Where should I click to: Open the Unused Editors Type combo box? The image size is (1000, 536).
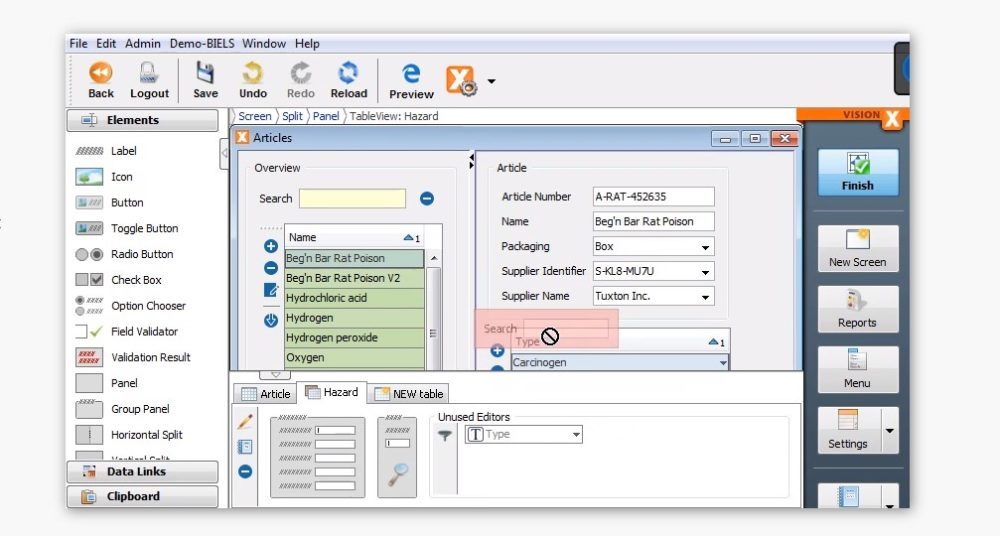tap(576, 435)
